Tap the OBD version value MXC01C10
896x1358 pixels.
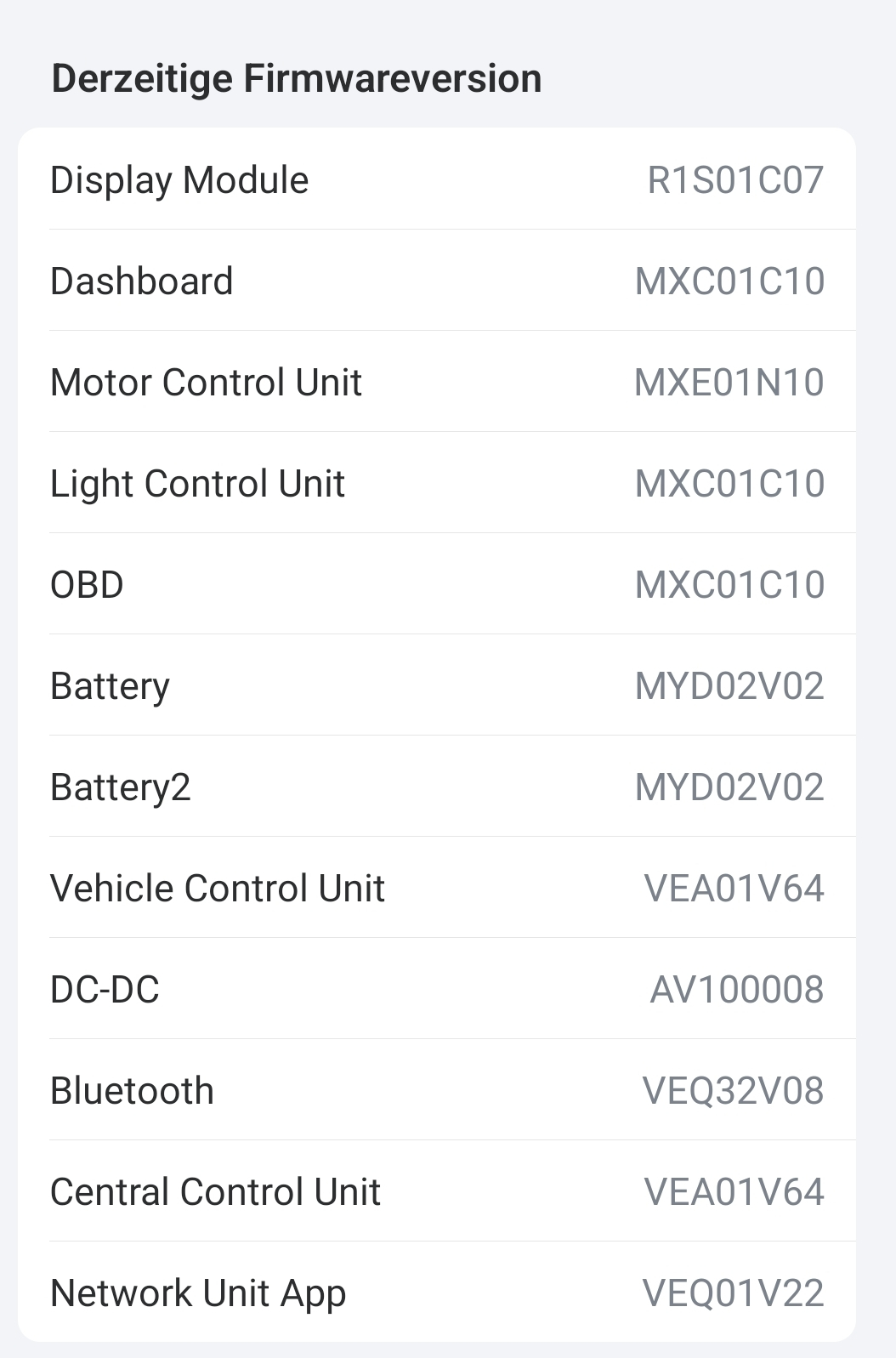pyautogui.click(x=729, y=585)
